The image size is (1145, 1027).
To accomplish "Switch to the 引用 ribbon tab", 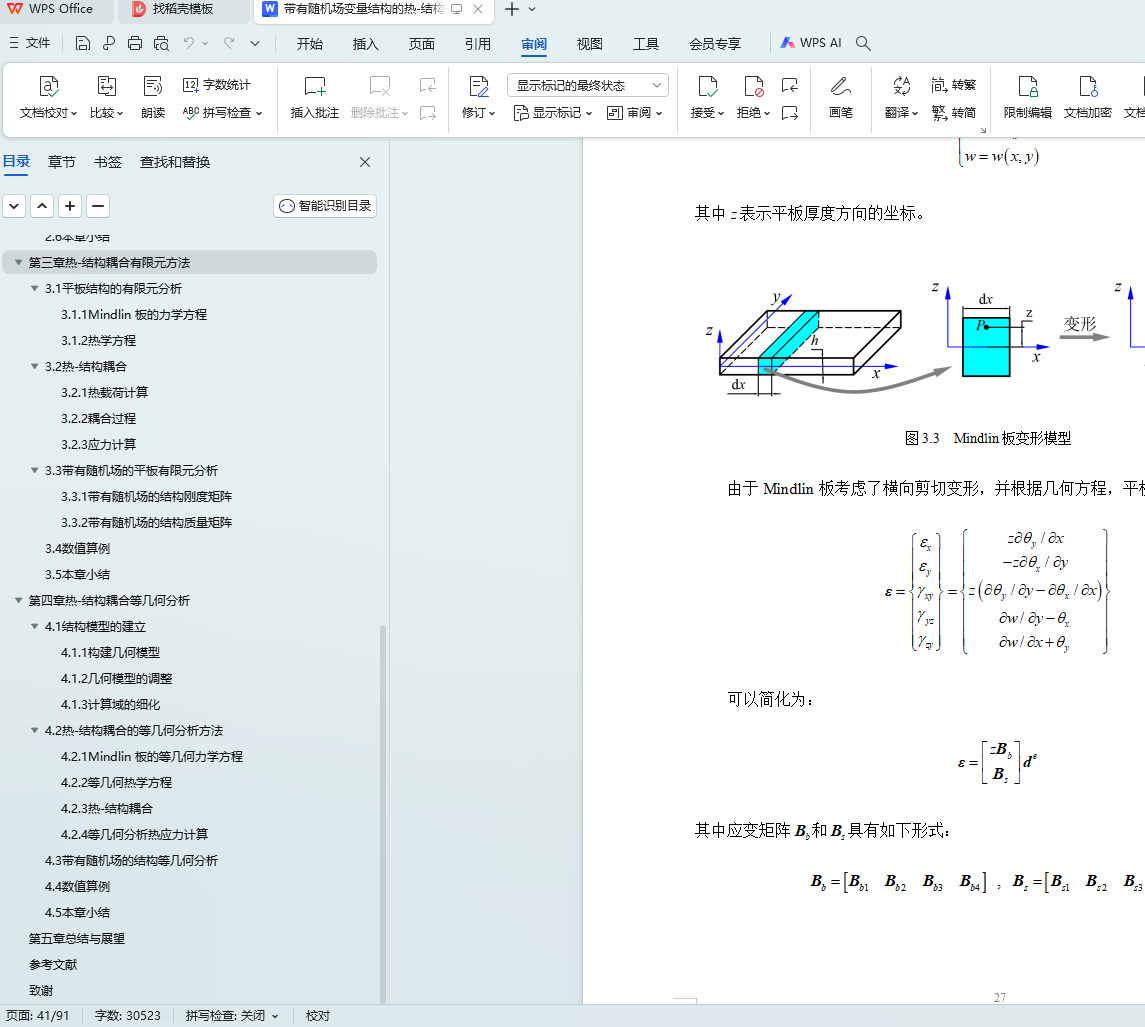I will click(478, 44).
